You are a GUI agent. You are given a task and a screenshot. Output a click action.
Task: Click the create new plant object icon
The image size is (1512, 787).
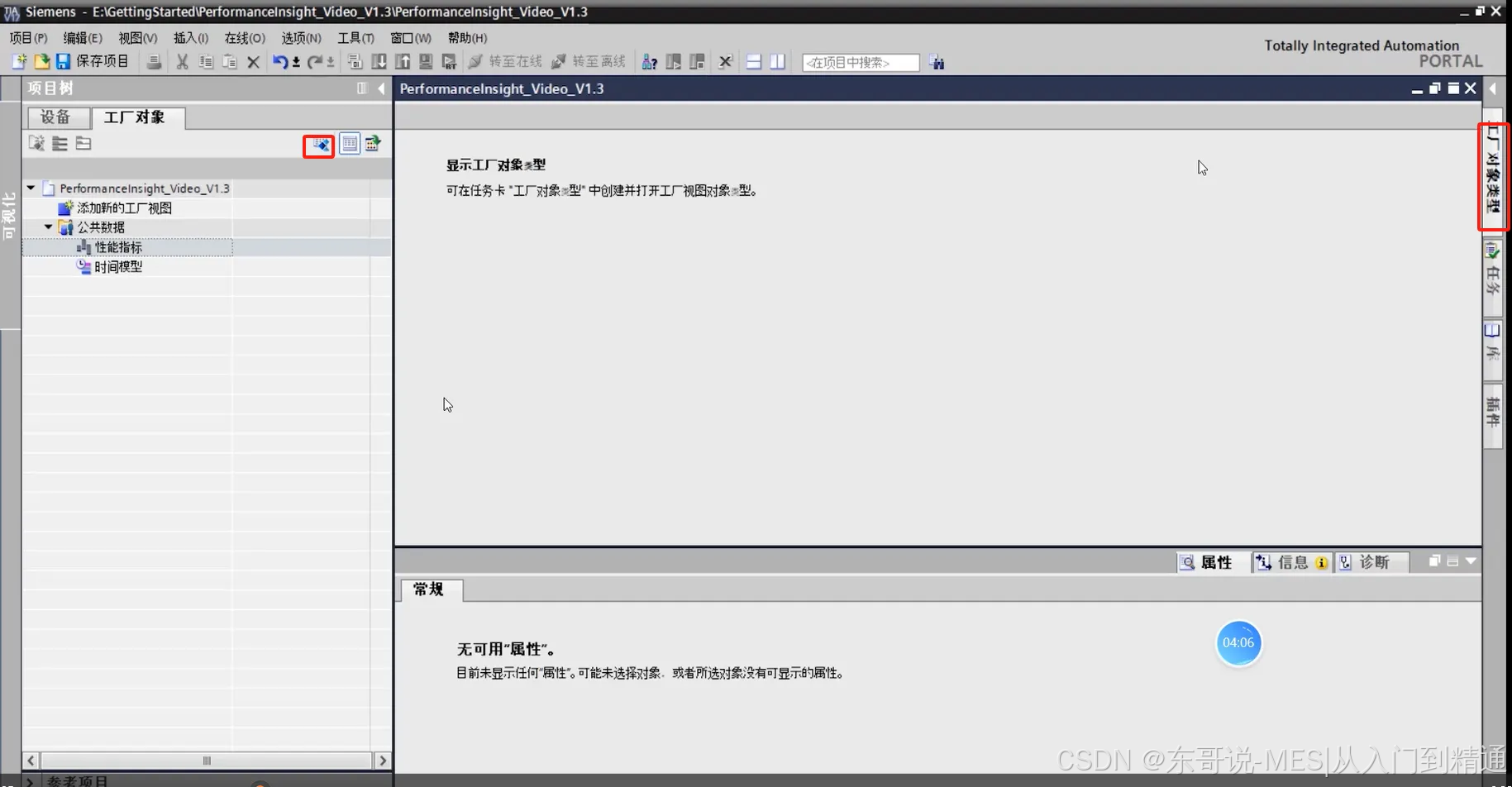pyautogui.click(x=36, y=143)
